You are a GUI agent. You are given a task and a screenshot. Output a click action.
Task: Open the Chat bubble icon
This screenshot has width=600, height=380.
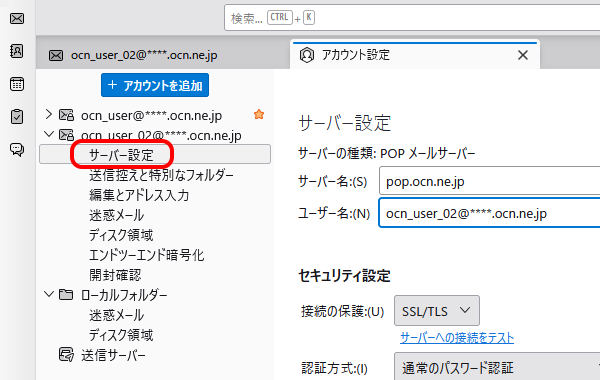17,149
